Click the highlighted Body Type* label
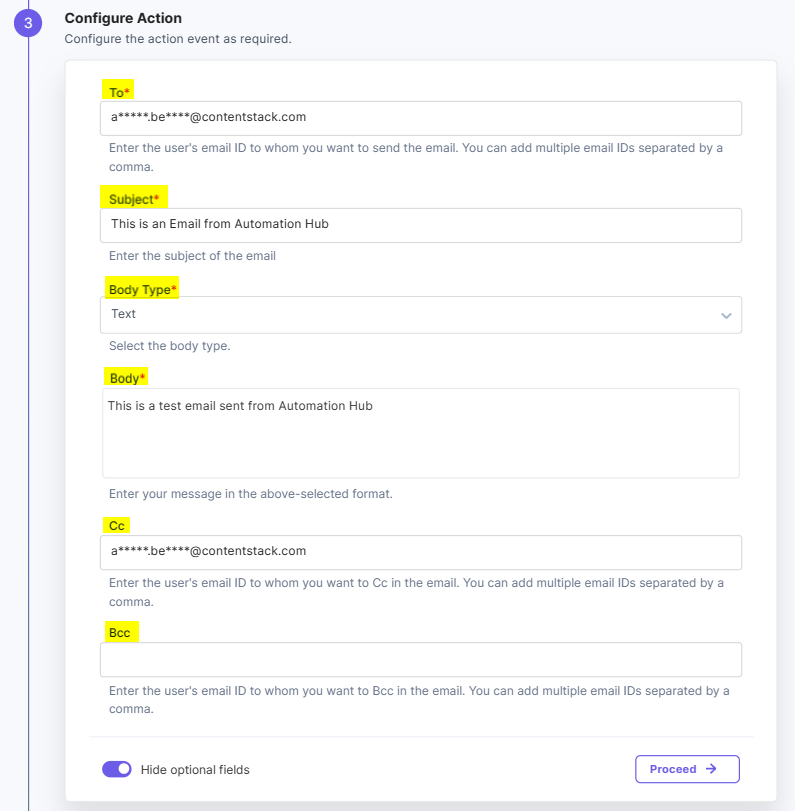Viewport: 795px width, 811px height. tap(142, 289)
